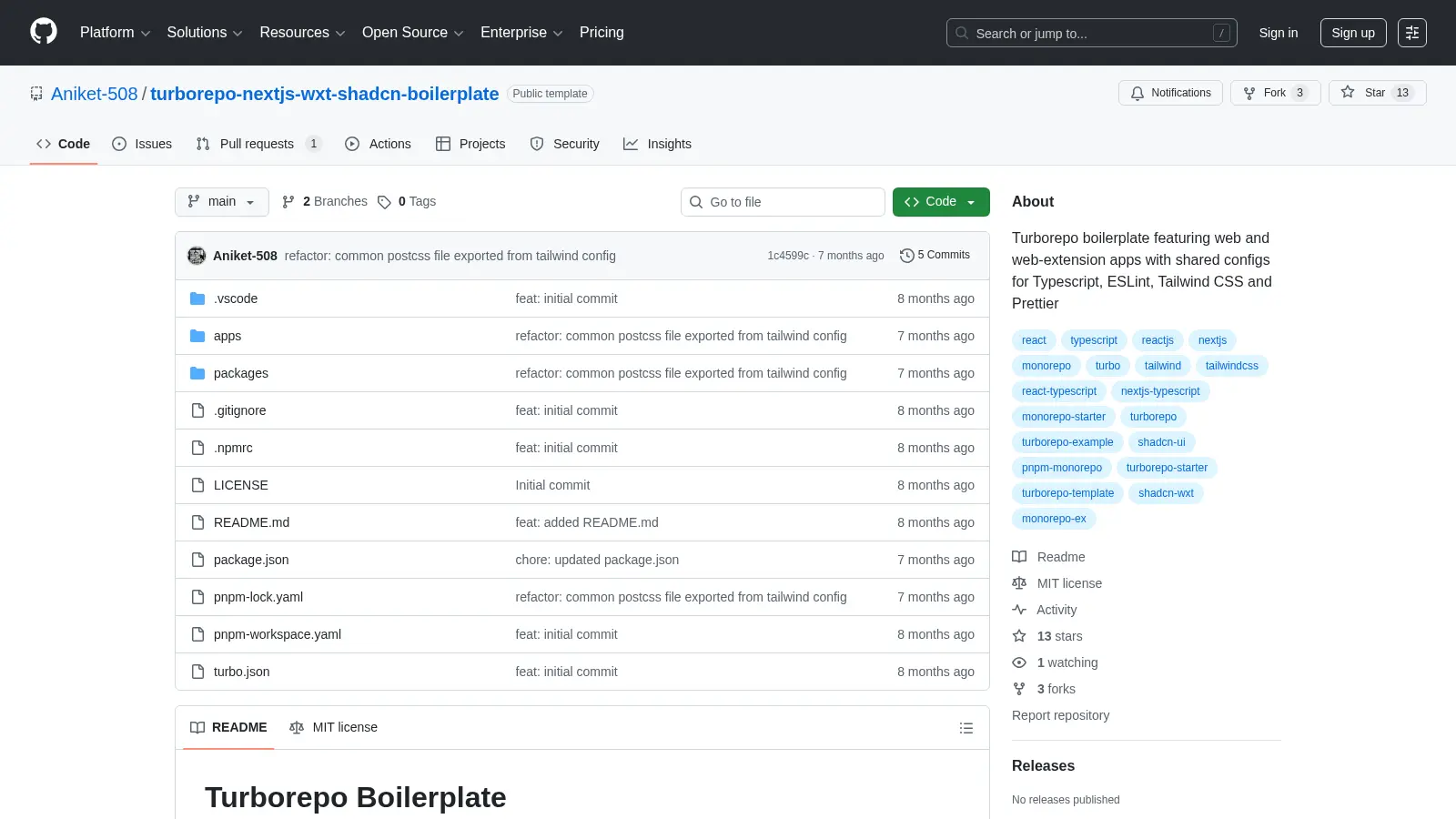Screen dimensions: 1456x819
Task: Click the pnpm-monorepo topic tag
Action: [1061, 468]
